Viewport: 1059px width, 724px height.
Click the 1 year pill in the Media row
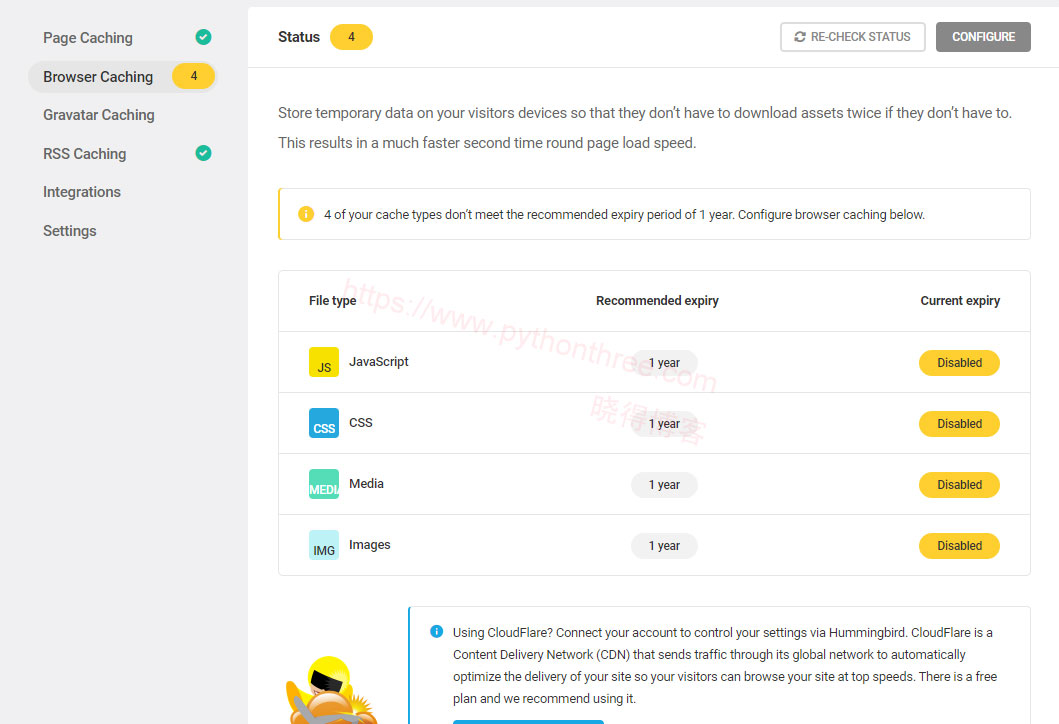(x=665, y=485)
